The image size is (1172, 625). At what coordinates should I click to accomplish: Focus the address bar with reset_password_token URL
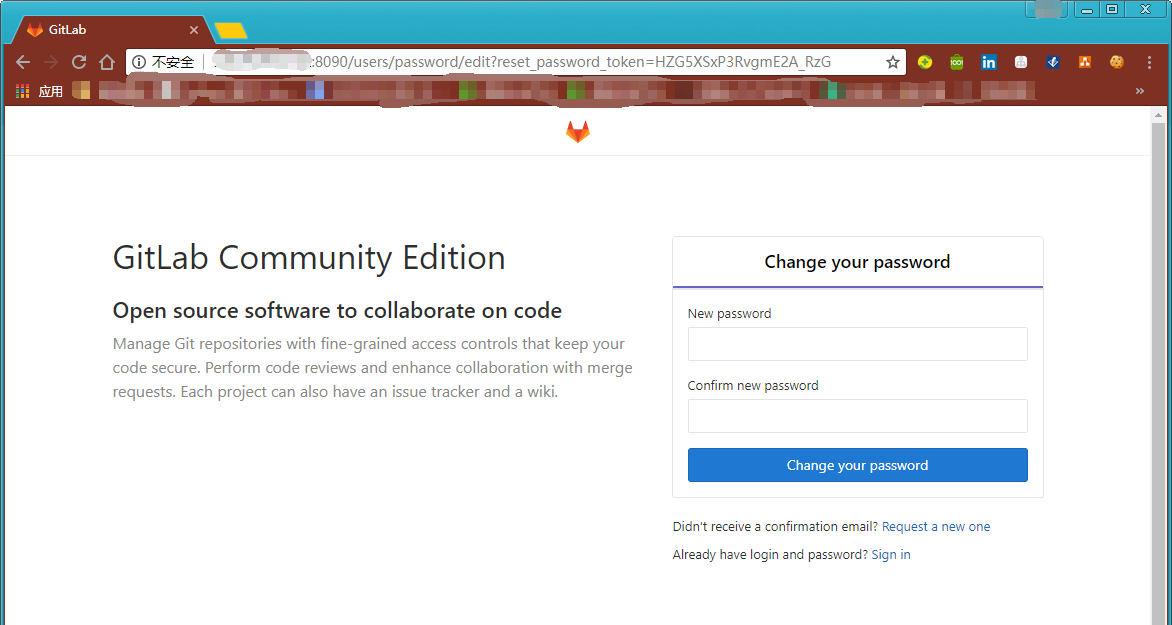tap(516, 62)
